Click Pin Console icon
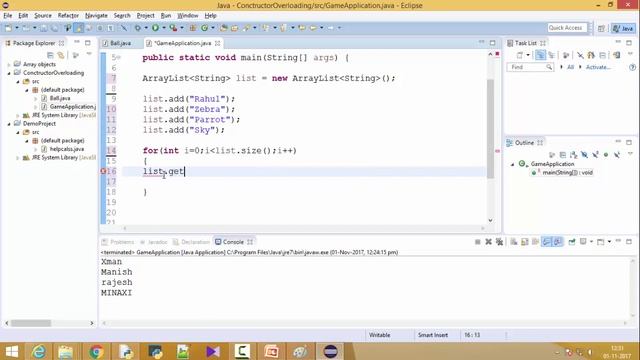The image size is (640, 360). coord(572,242)
